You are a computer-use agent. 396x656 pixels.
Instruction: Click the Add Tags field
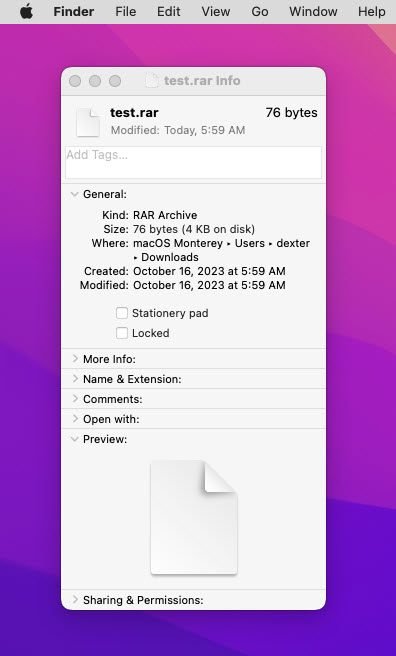[194, 163]
